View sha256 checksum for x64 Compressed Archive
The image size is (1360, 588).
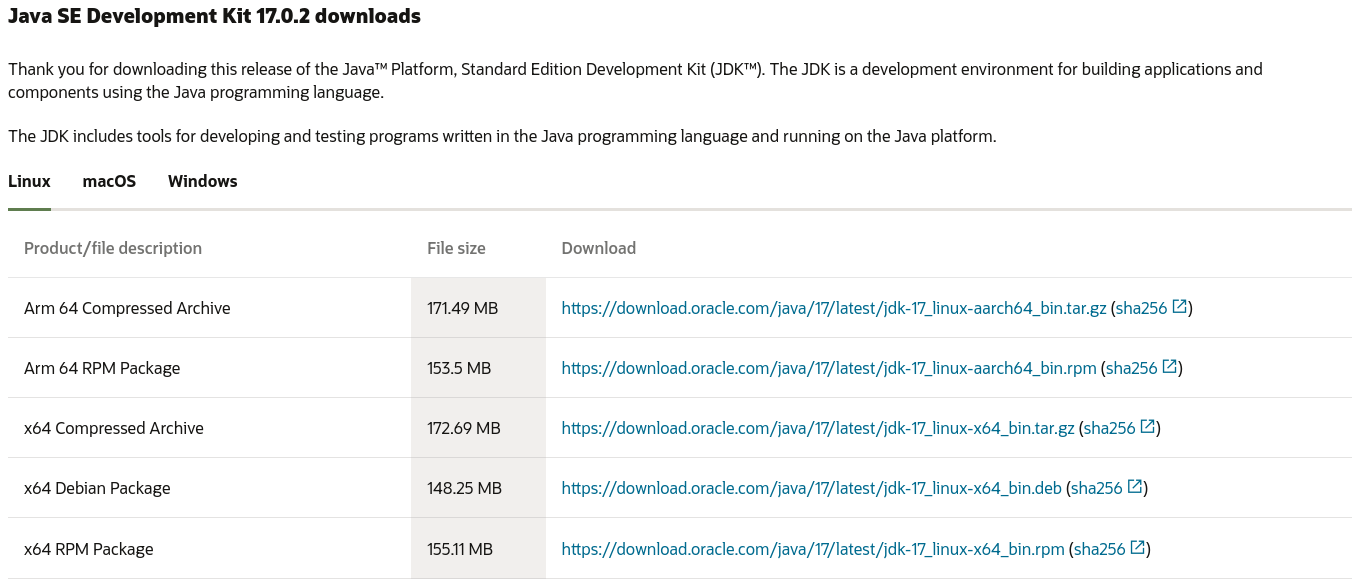click(1110, 429)
